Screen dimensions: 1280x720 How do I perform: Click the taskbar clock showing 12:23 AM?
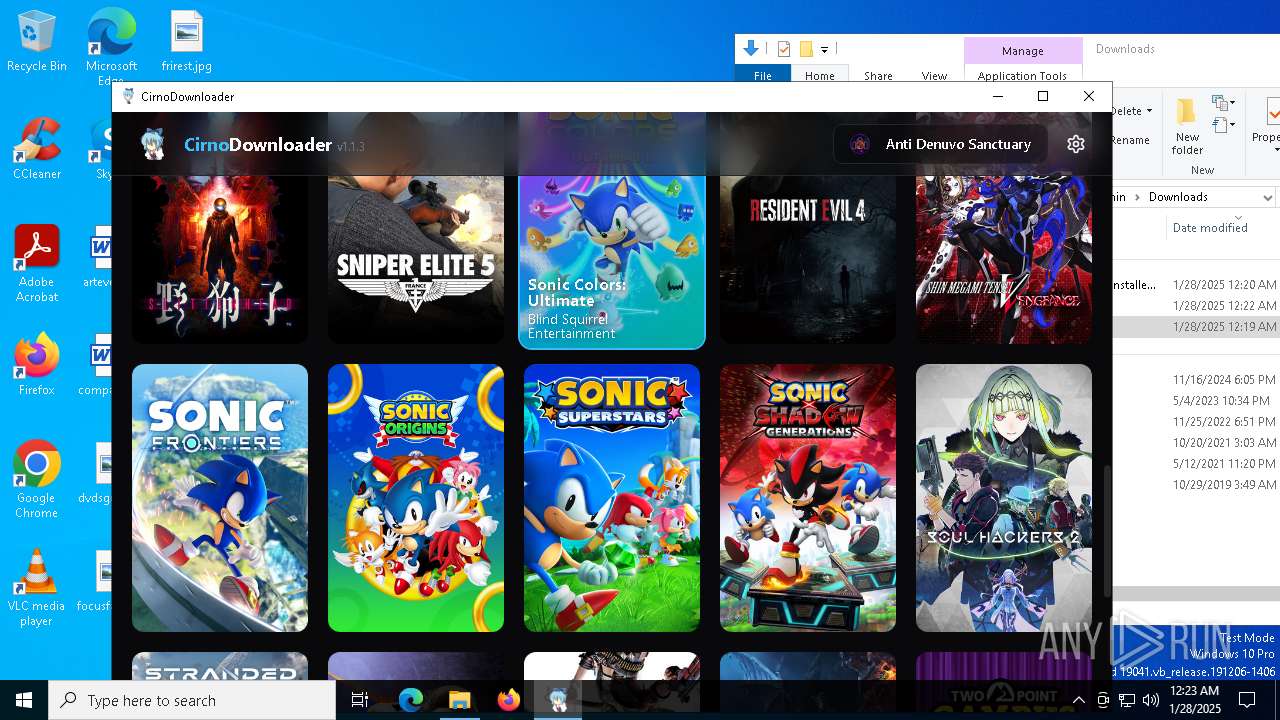1194,700
